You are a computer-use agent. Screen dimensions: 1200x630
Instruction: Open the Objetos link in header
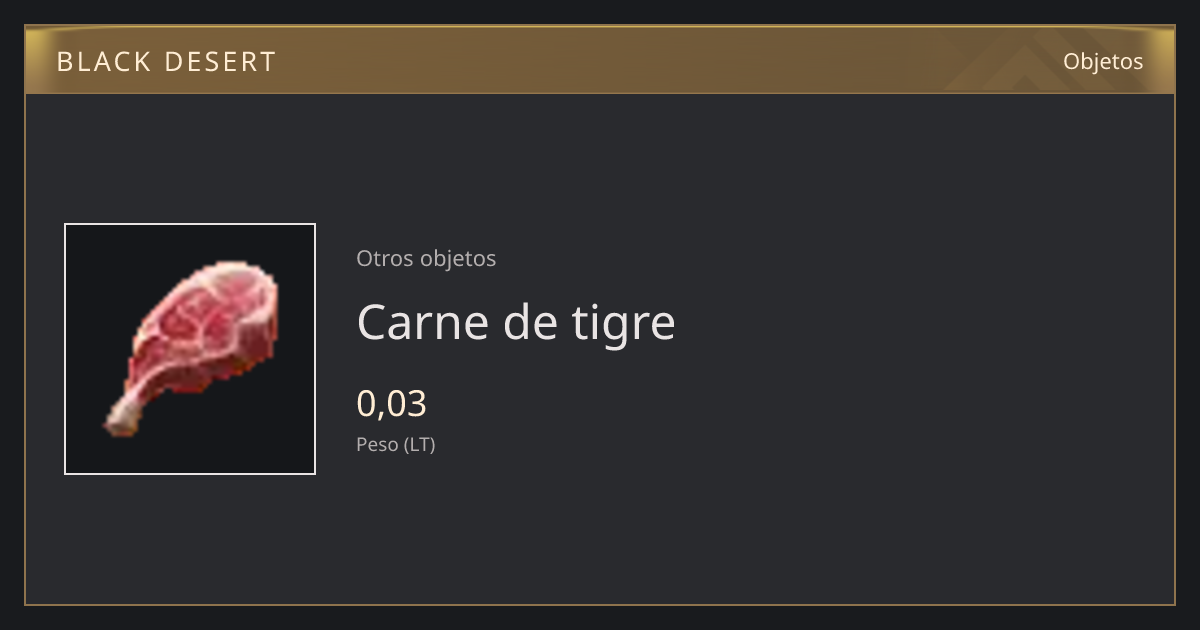[1103, 61]
